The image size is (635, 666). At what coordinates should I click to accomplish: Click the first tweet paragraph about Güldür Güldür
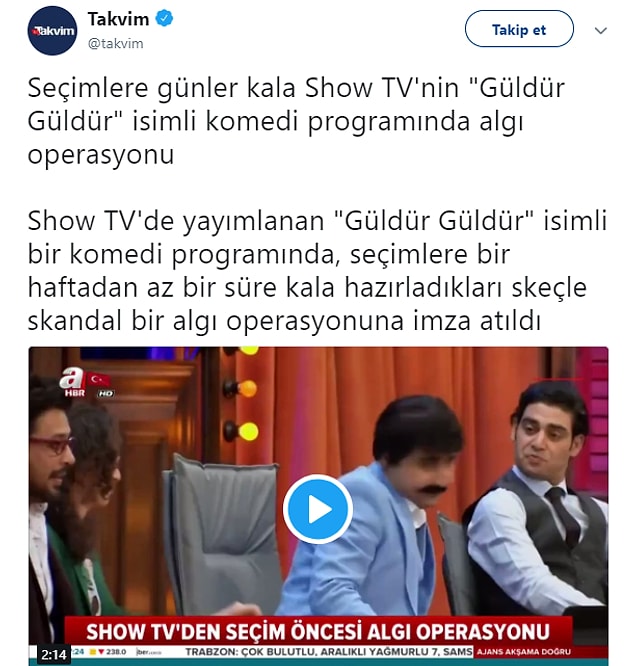click(x=296, y=121)
